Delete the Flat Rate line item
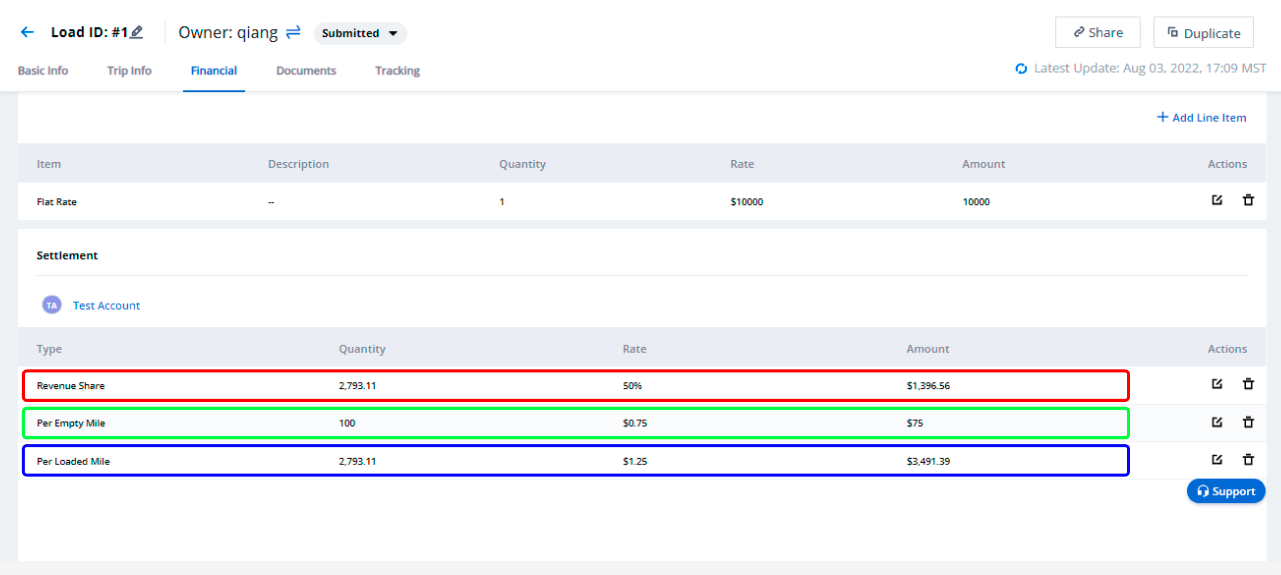Viewport: 1281px width, 575px height. 1248,200
